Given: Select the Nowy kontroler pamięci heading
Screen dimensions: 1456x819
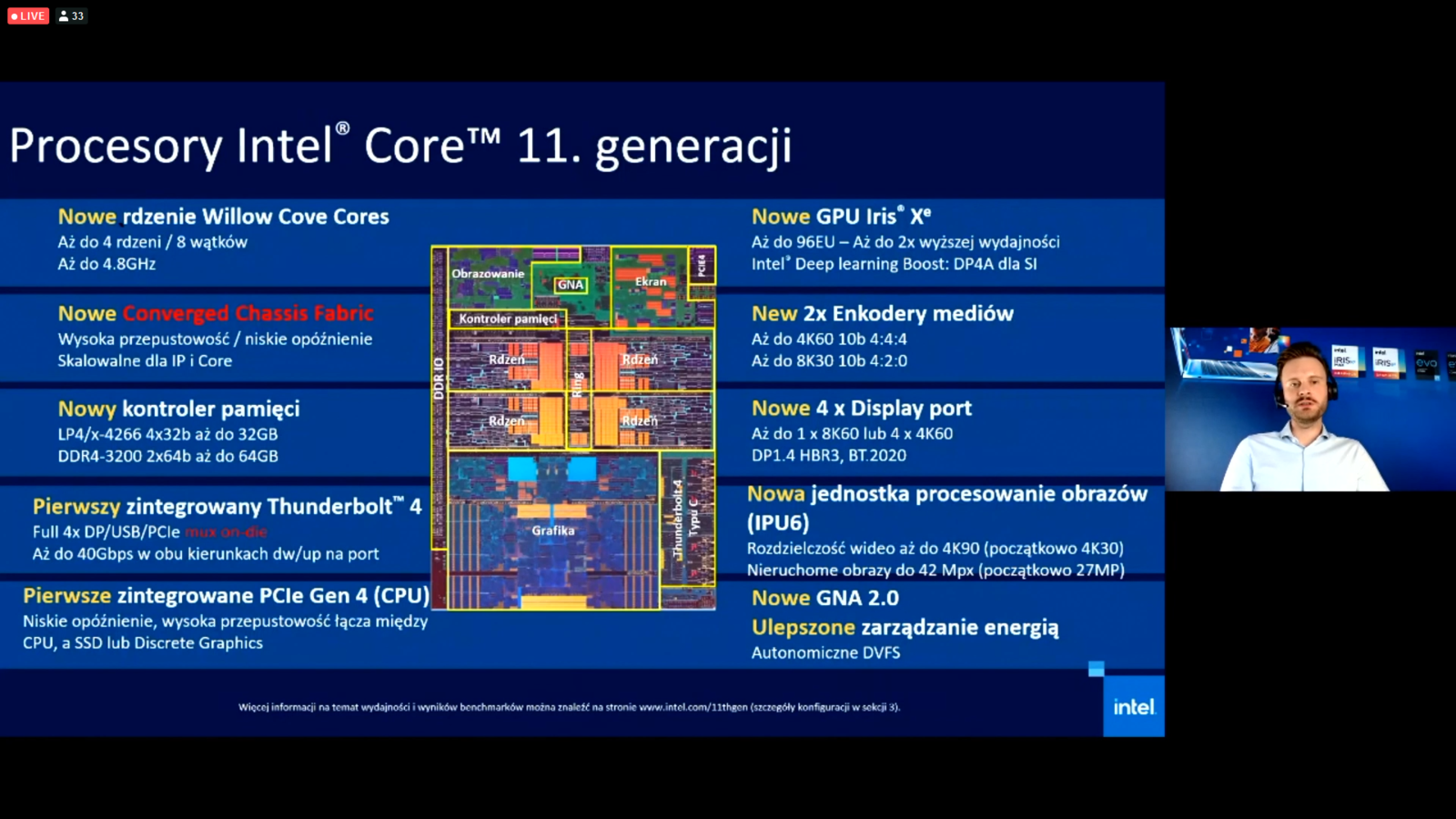Looking at the screenshot, I should click(x=178, y=409).
